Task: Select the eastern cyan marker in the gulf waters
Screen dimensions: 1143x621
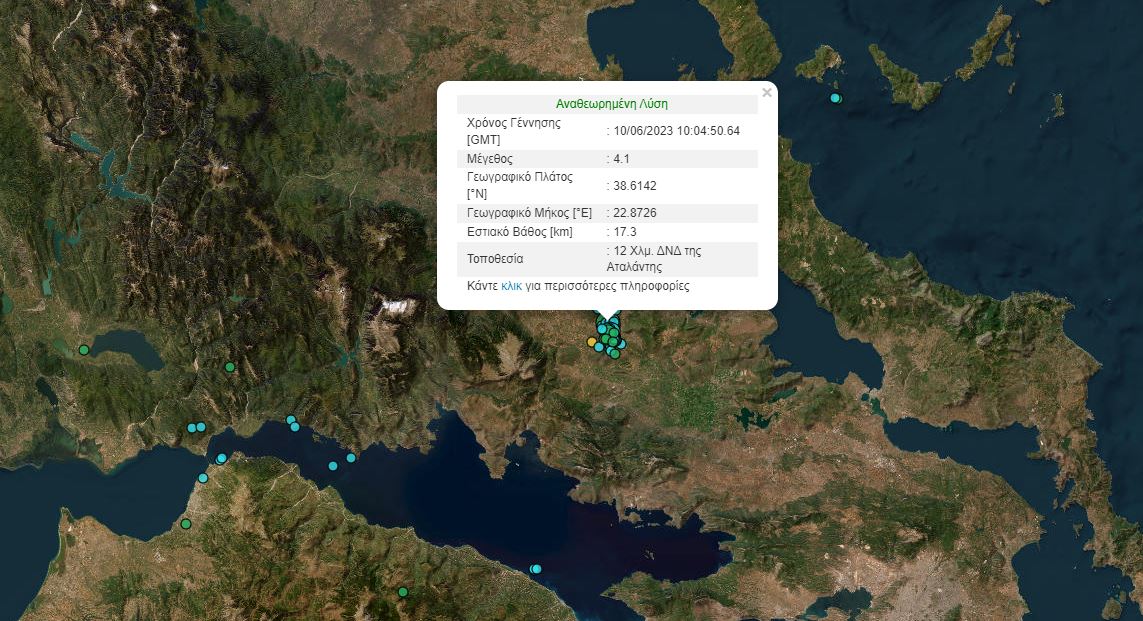Action: tap(351, 458)
